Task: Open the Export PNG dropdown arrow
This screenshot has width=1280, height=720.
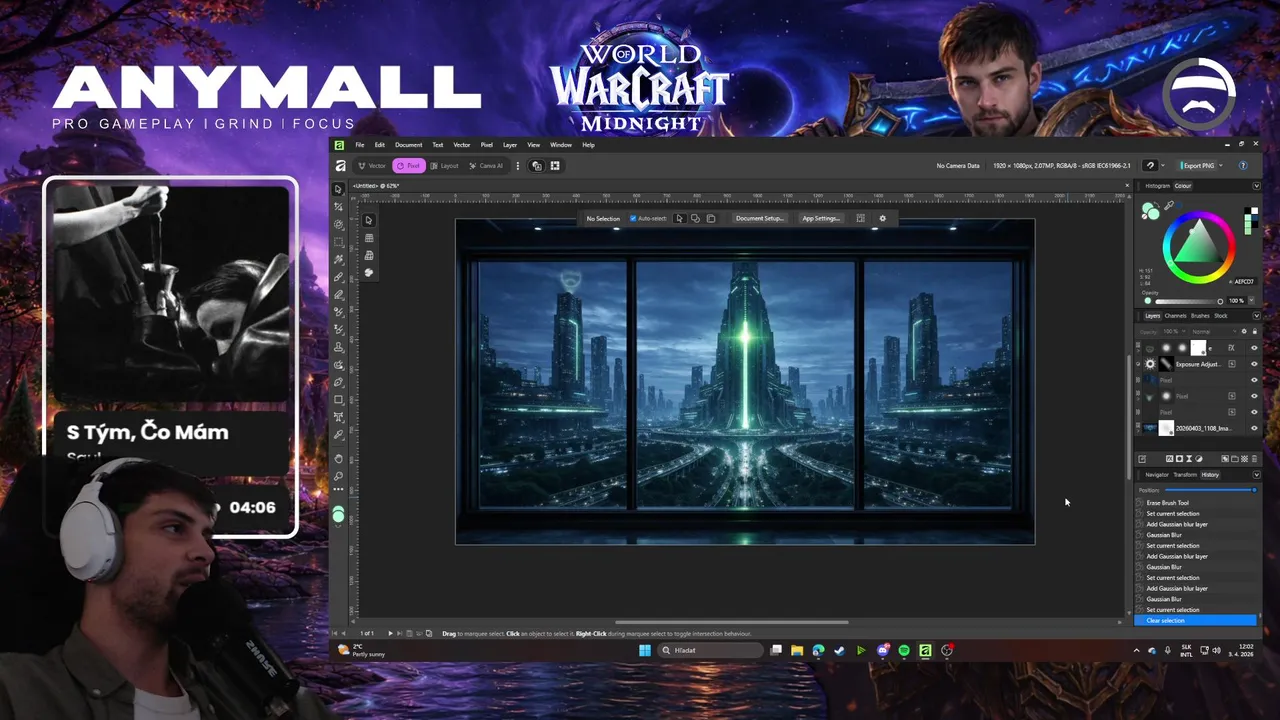Action: tap(1221, 165)
